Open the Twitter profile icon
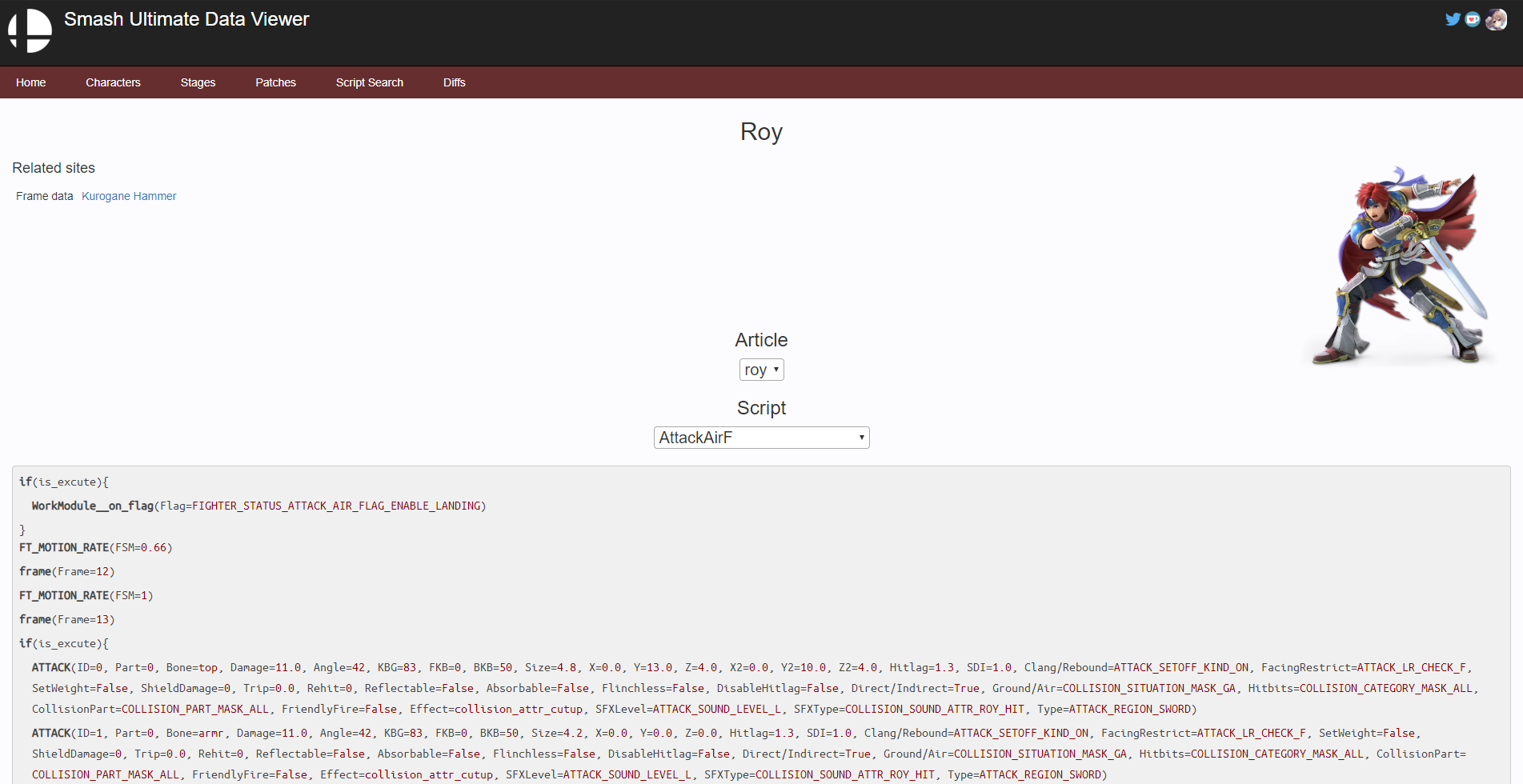Image resolution: width=1523 pixels, height=784 pixels. point(1453,19)
